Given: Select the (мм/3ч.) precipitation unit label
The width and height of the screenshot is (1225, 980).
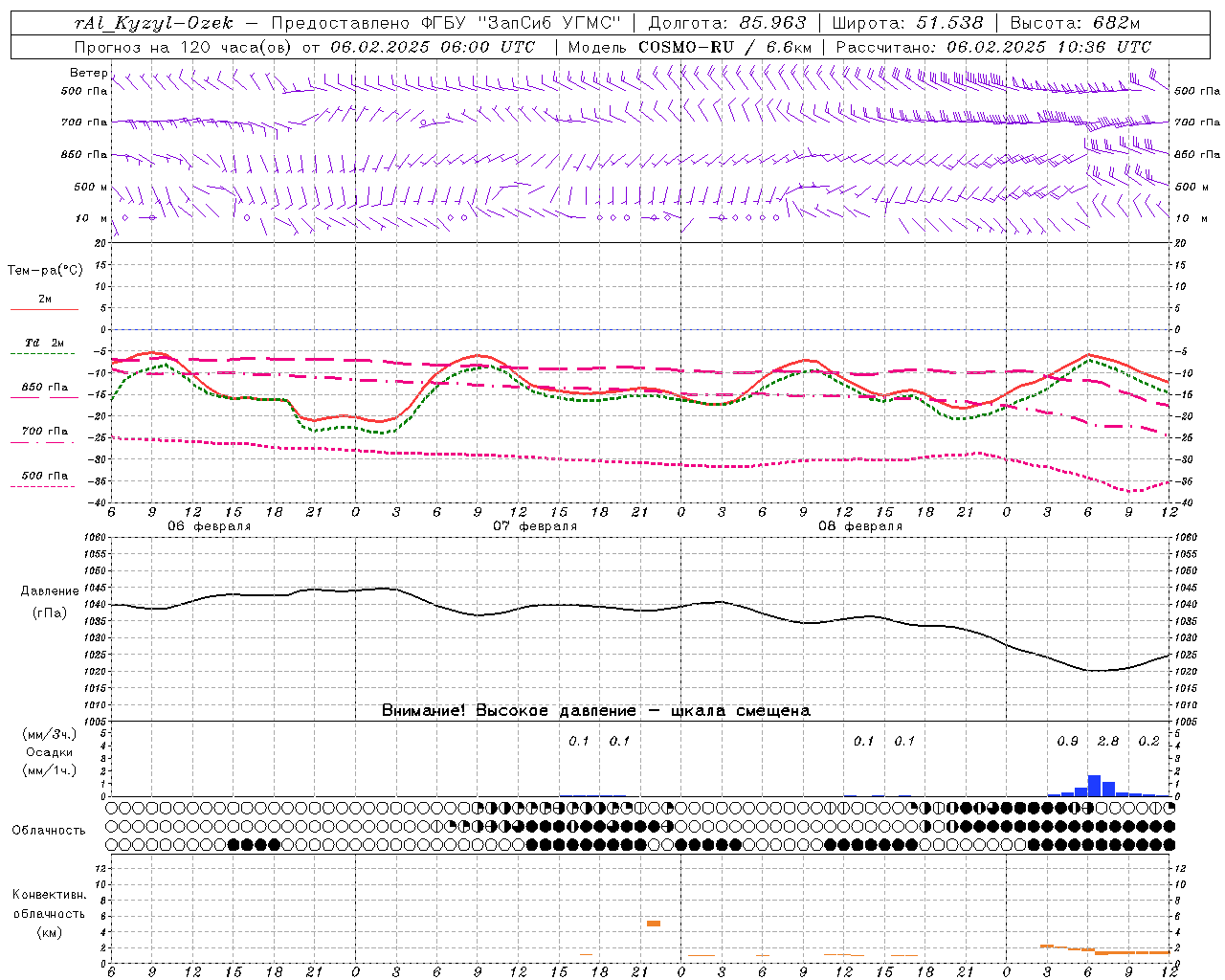Looking at the screenshot, I should point(49,734).
